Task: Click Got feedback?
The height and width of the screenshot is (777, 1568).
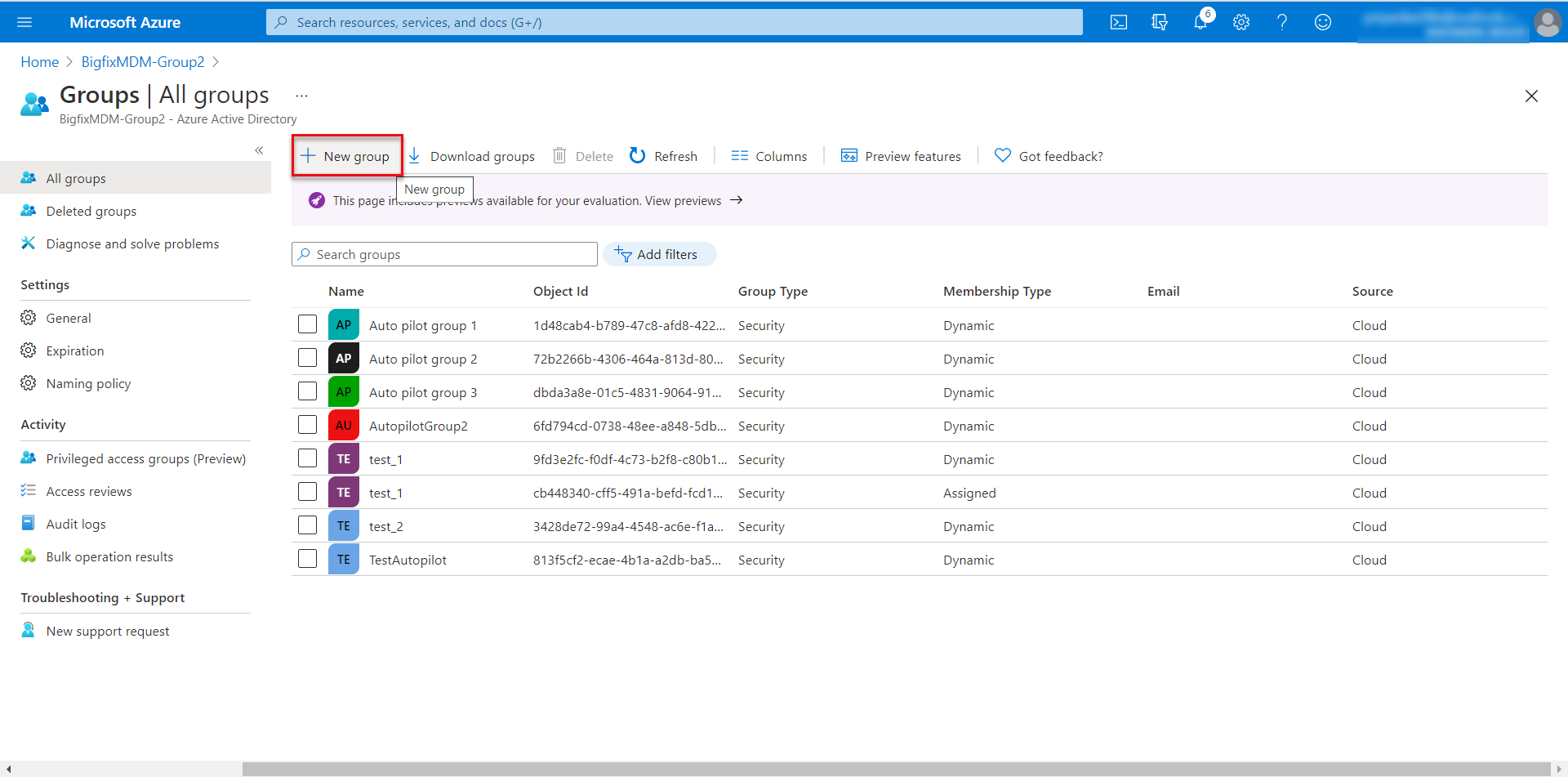Action: point(1049,156)
